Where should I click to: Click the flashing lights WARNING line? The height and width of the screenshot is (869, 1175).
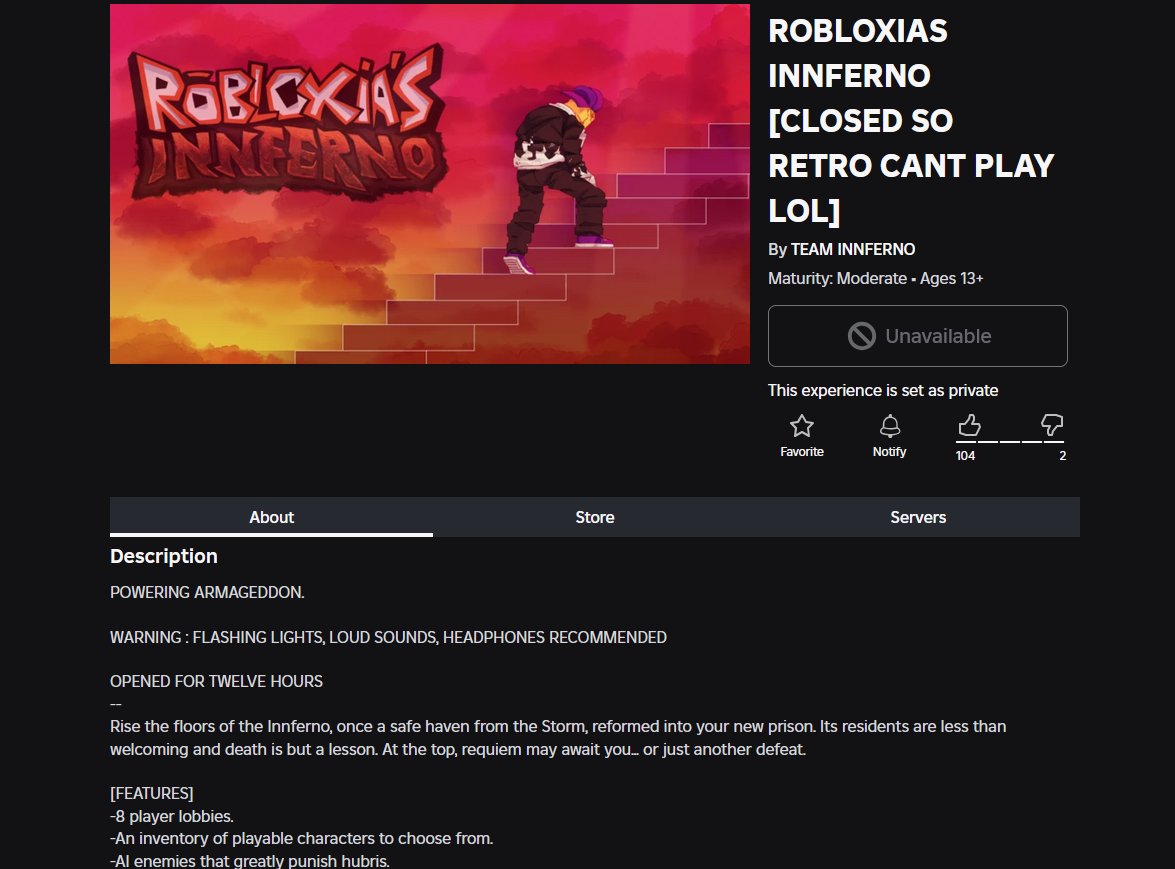pos(388,637)
